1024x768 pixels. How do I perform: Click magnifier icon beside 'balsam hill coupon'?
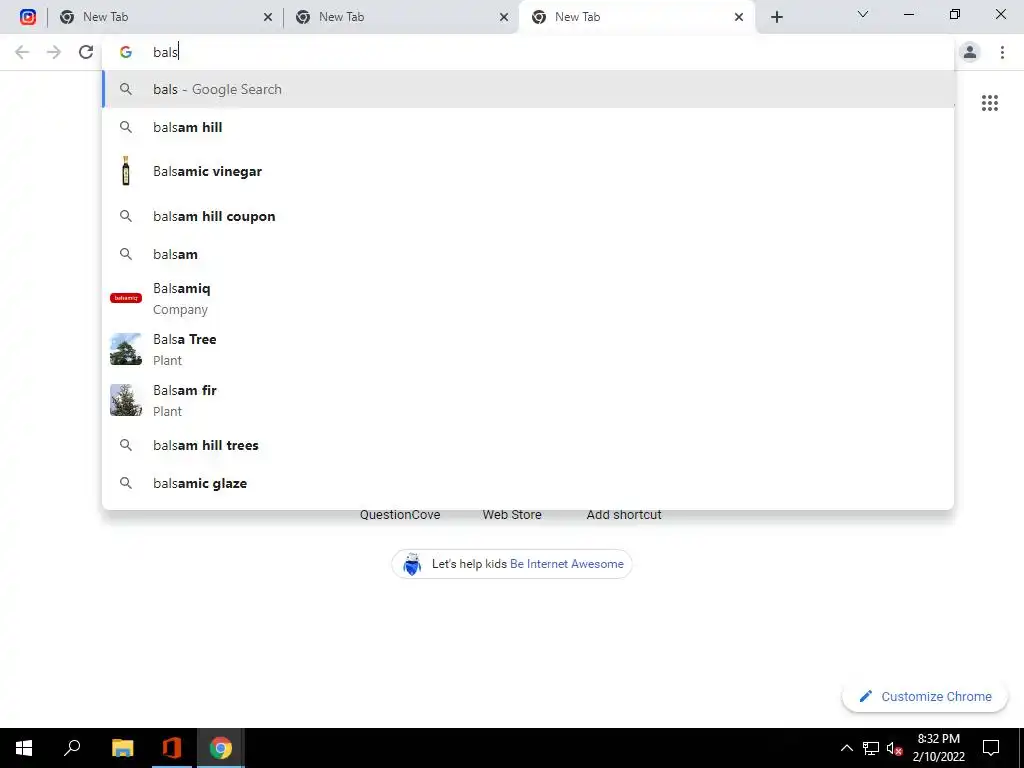pyautogui.click(x=126, y=216)
